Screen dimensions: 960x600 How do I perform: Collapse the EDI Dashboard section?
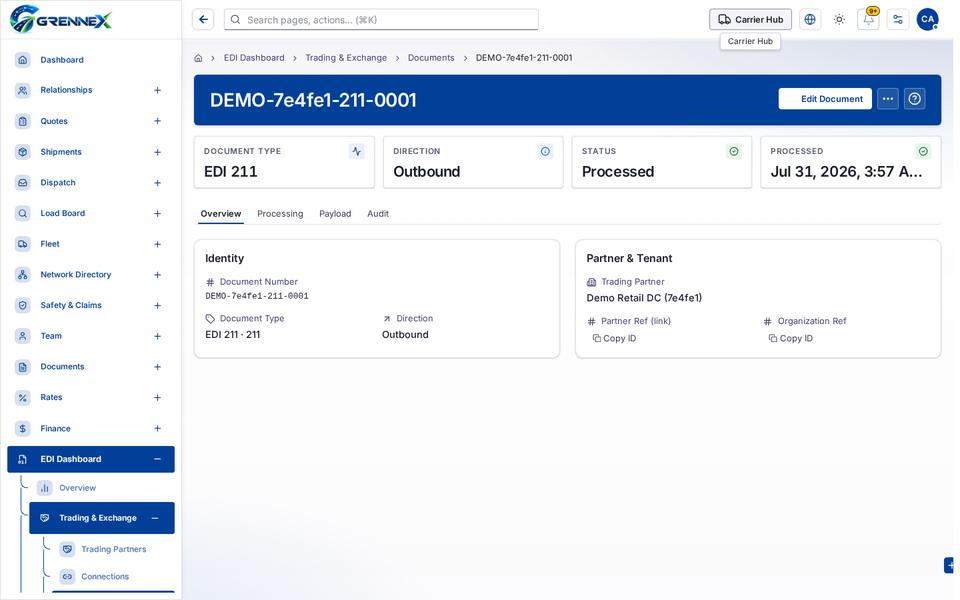[157, 459]
